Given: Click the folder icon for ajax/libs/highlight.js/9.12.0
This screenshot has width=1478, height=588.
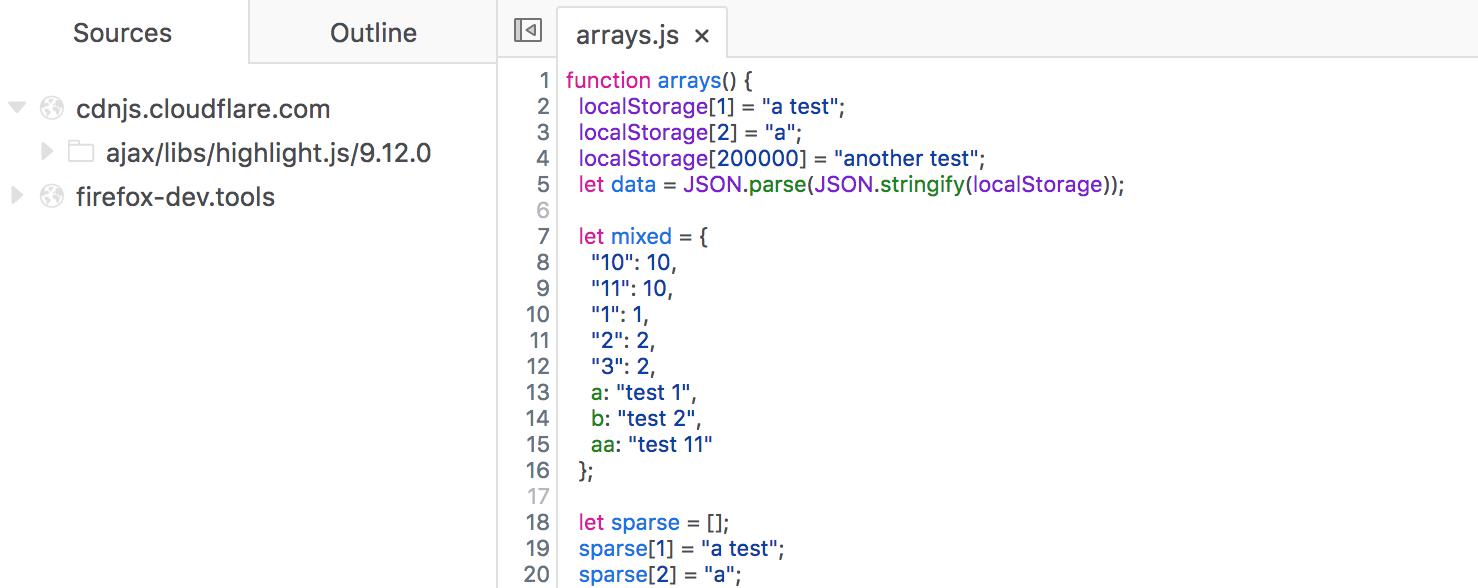Looking at the screenshot, I should pos(81,152).
